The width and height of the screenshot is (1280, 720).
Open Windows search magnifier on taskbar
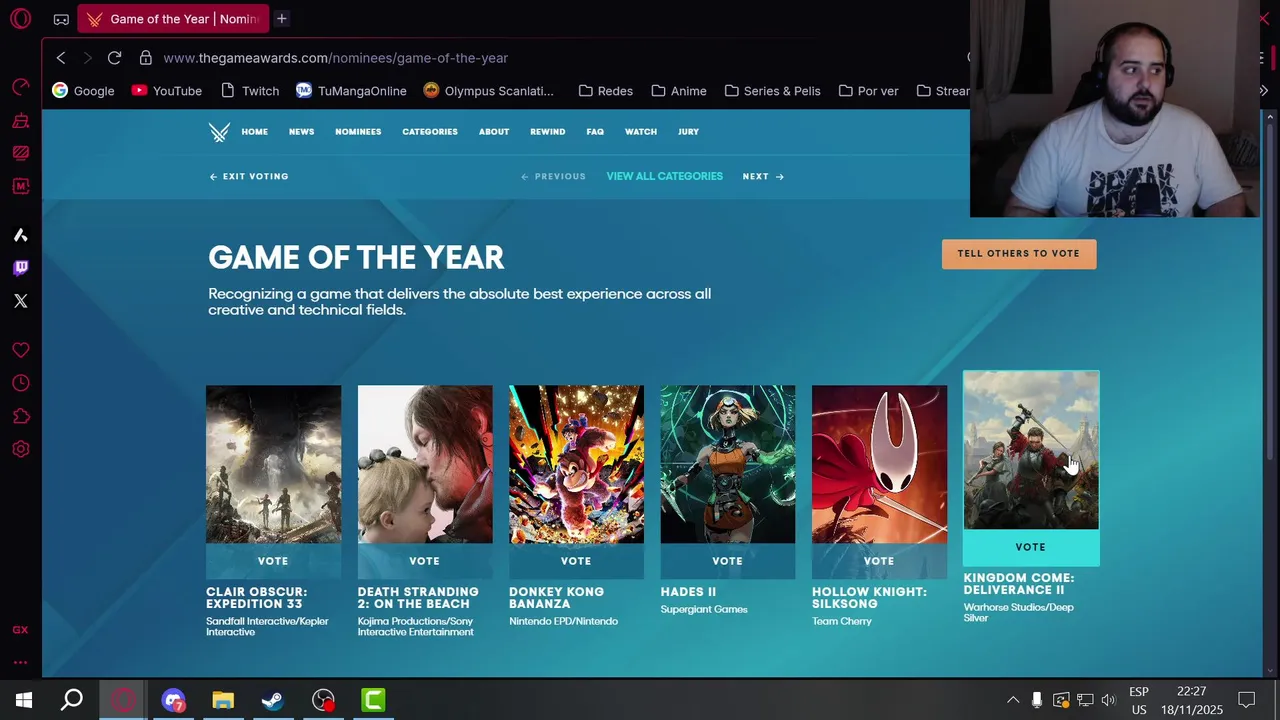(x=72, y=700)
